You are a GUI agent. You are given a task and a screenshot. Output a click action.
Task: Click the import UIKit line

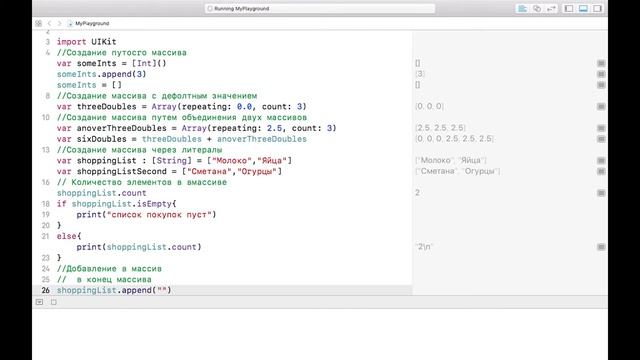[87, 42]
